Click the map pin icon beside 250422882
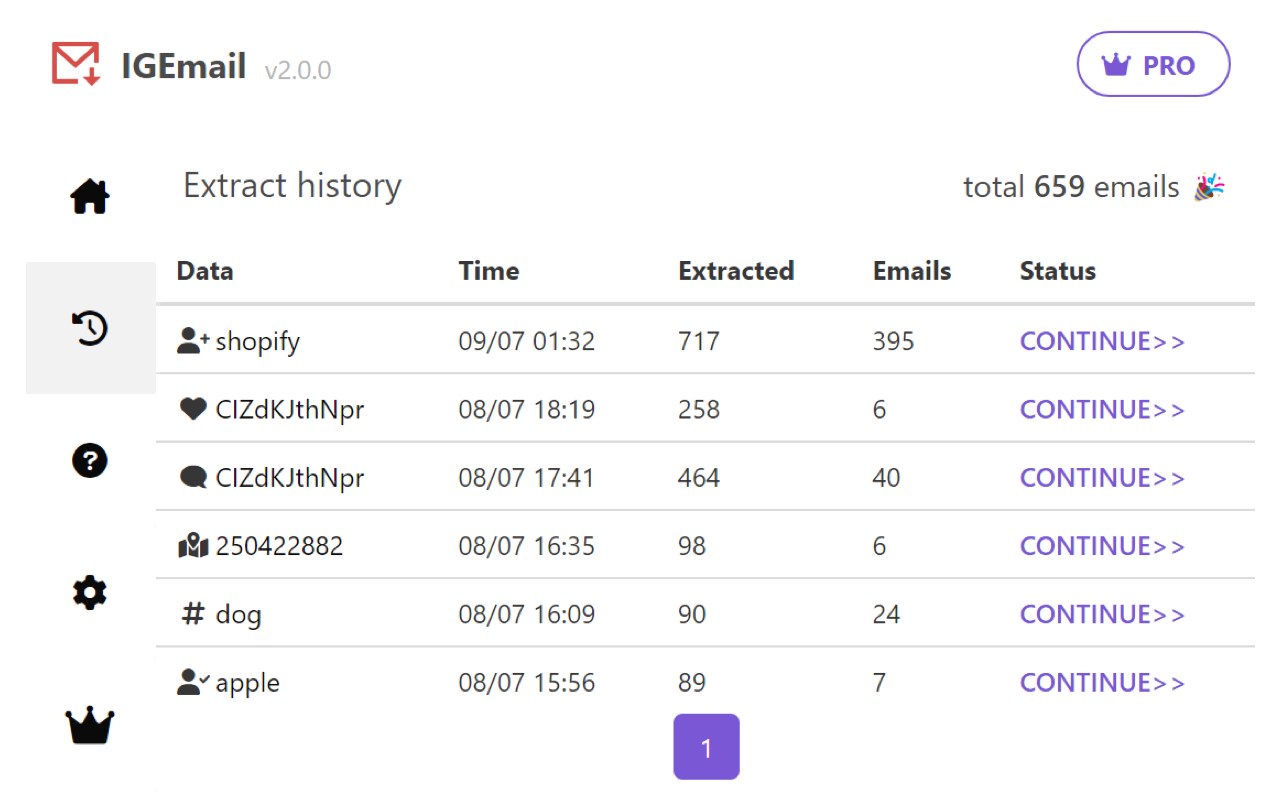 [192, 546]
